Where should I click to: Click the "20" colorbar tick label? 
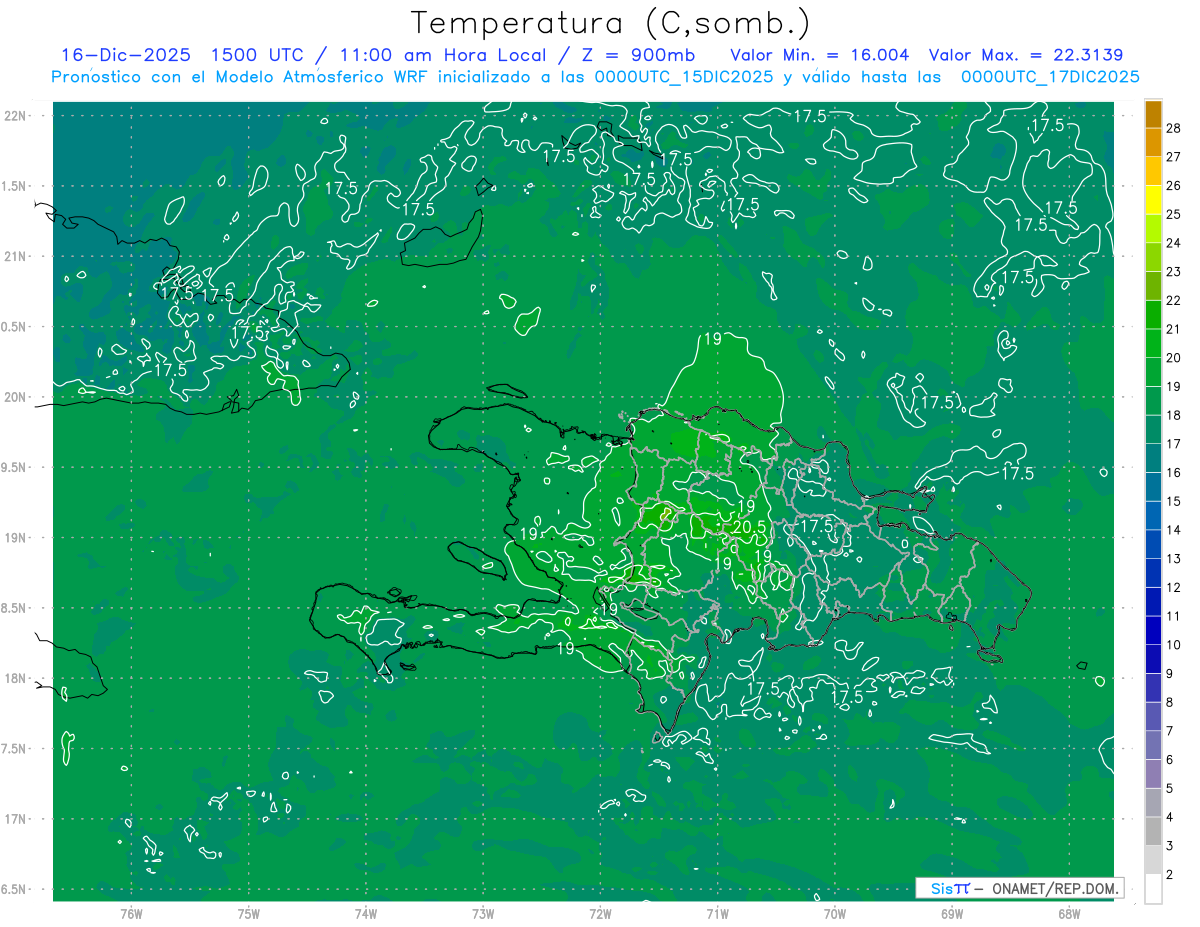pos(1174,358)
